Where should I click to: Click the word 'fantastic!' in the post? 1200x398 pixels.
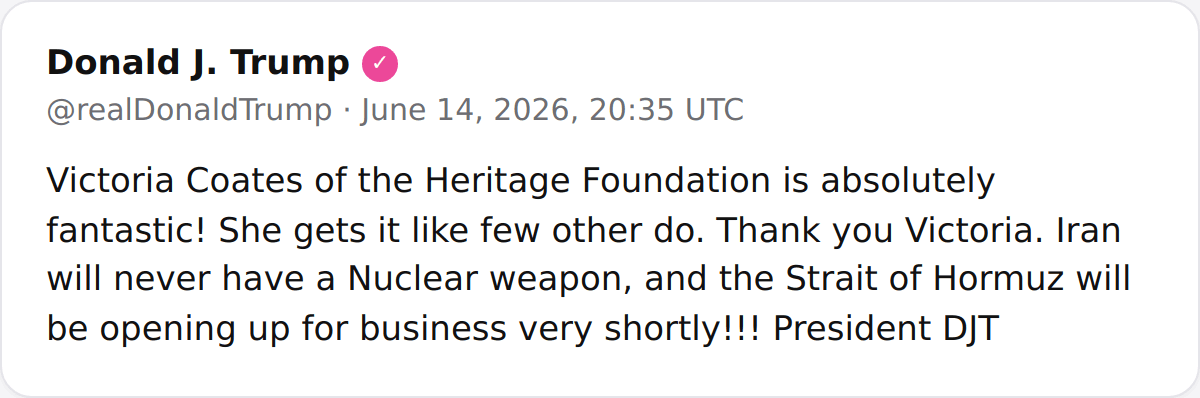click(x=127, y=231)
